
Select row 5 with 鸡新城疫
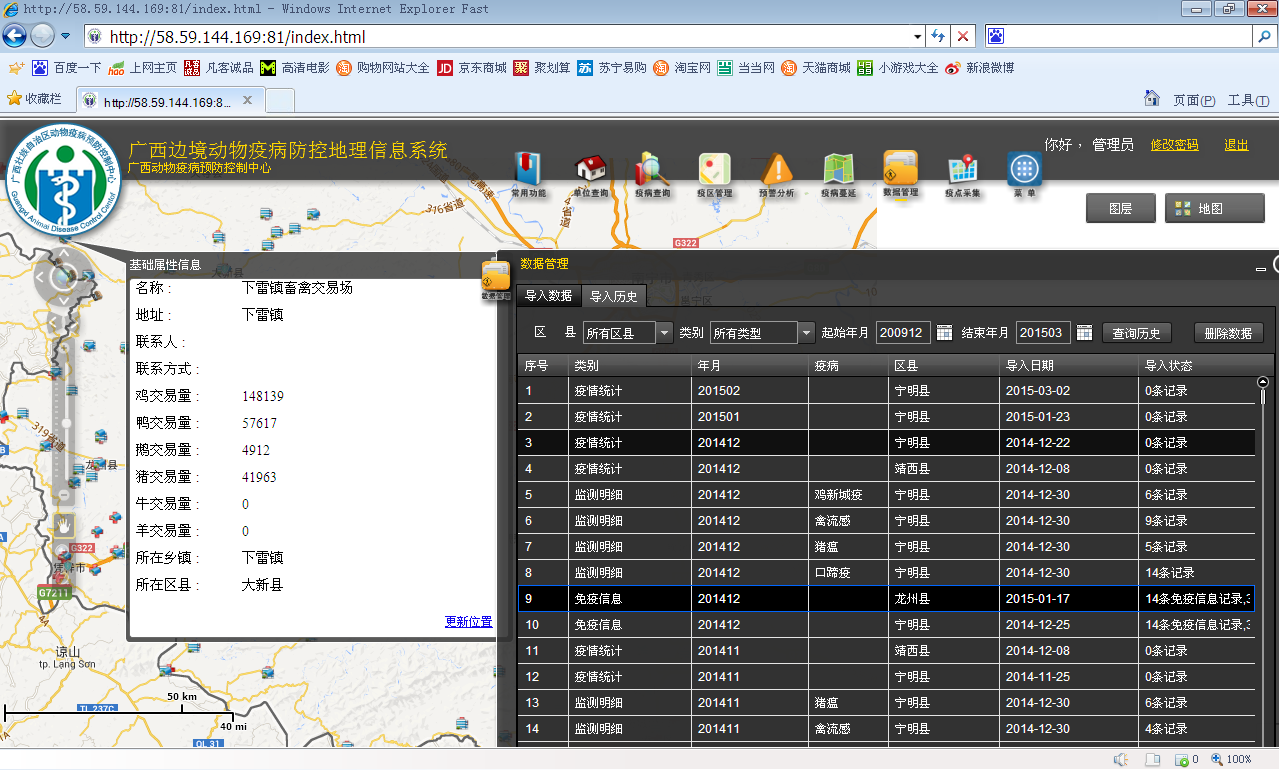tap(886, 495)
